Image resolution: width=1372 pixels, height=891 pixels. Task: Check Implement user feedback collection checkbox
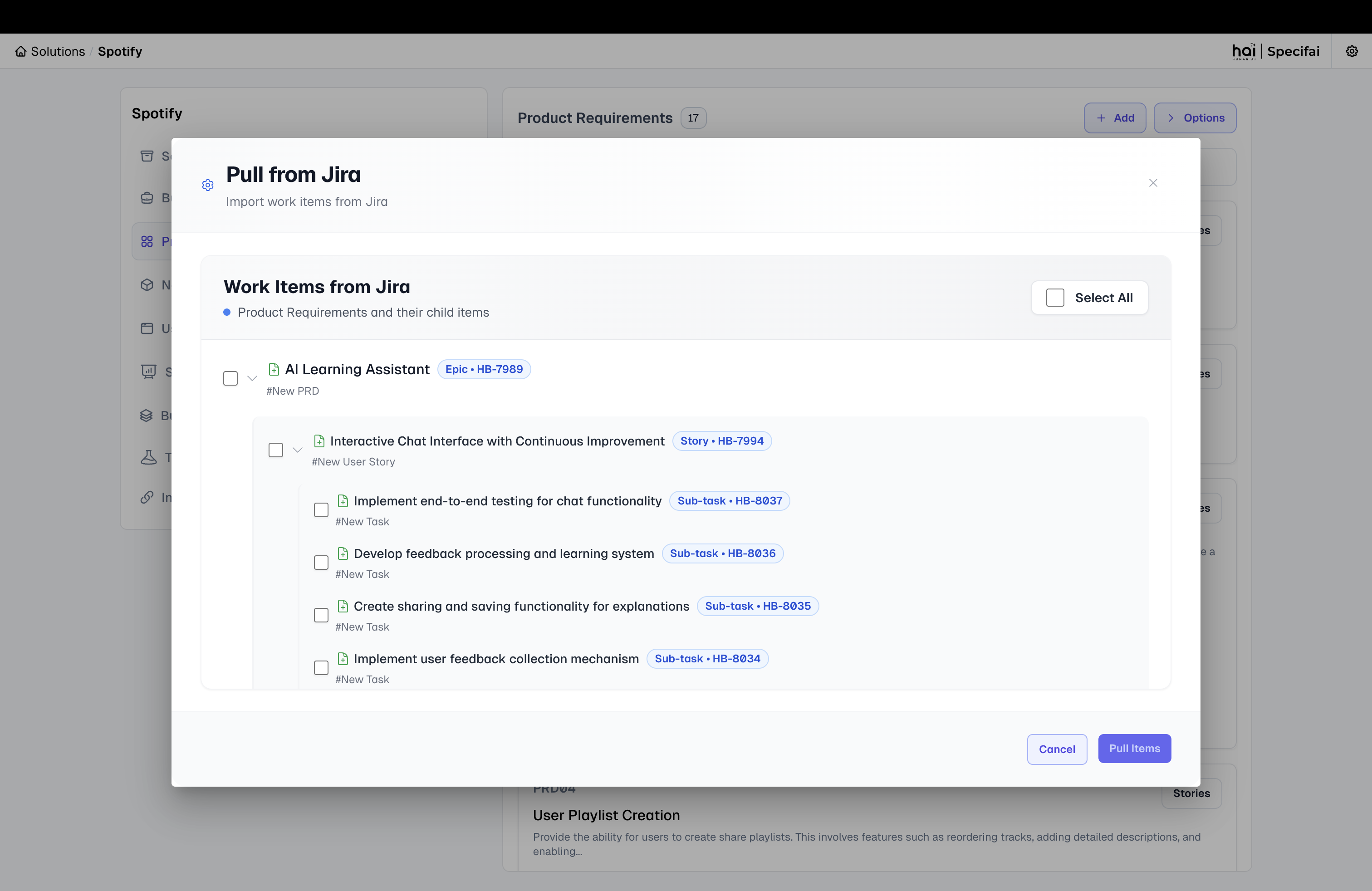(x=321, y=667)
